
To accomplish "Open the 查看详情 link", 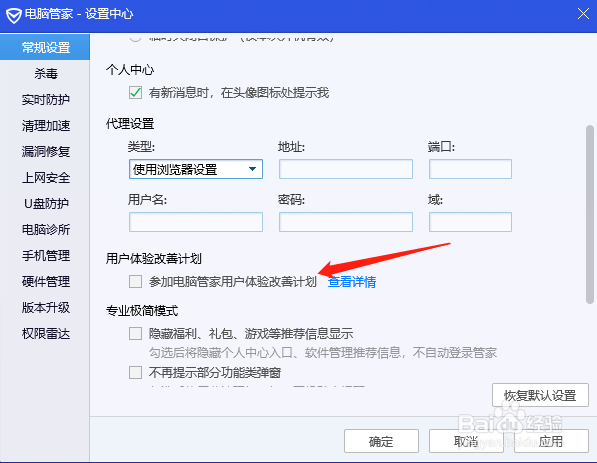I will 352,282.
